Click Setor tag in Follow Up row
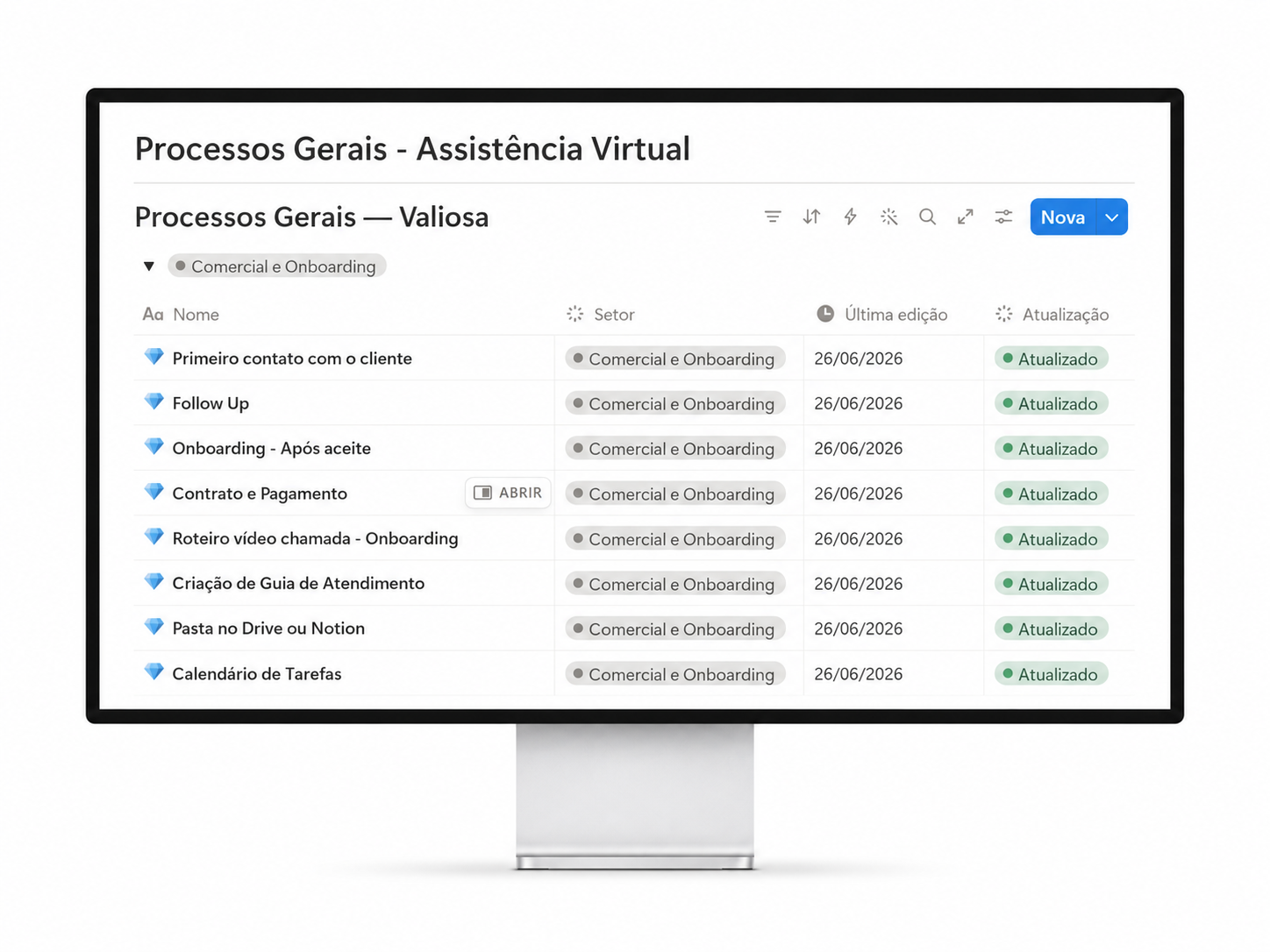 (x=674, y=403)
